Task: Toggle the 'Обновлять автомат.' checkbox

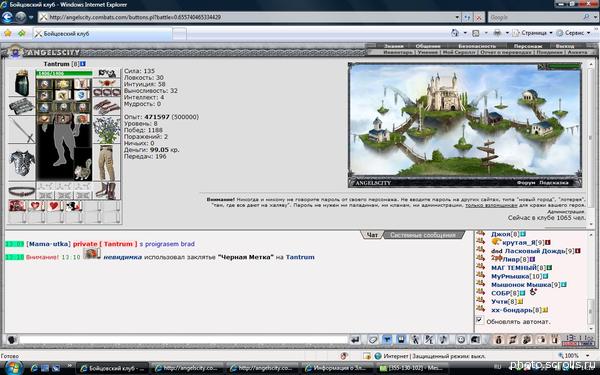Action: pyautogui.click(x=479, y=320)
